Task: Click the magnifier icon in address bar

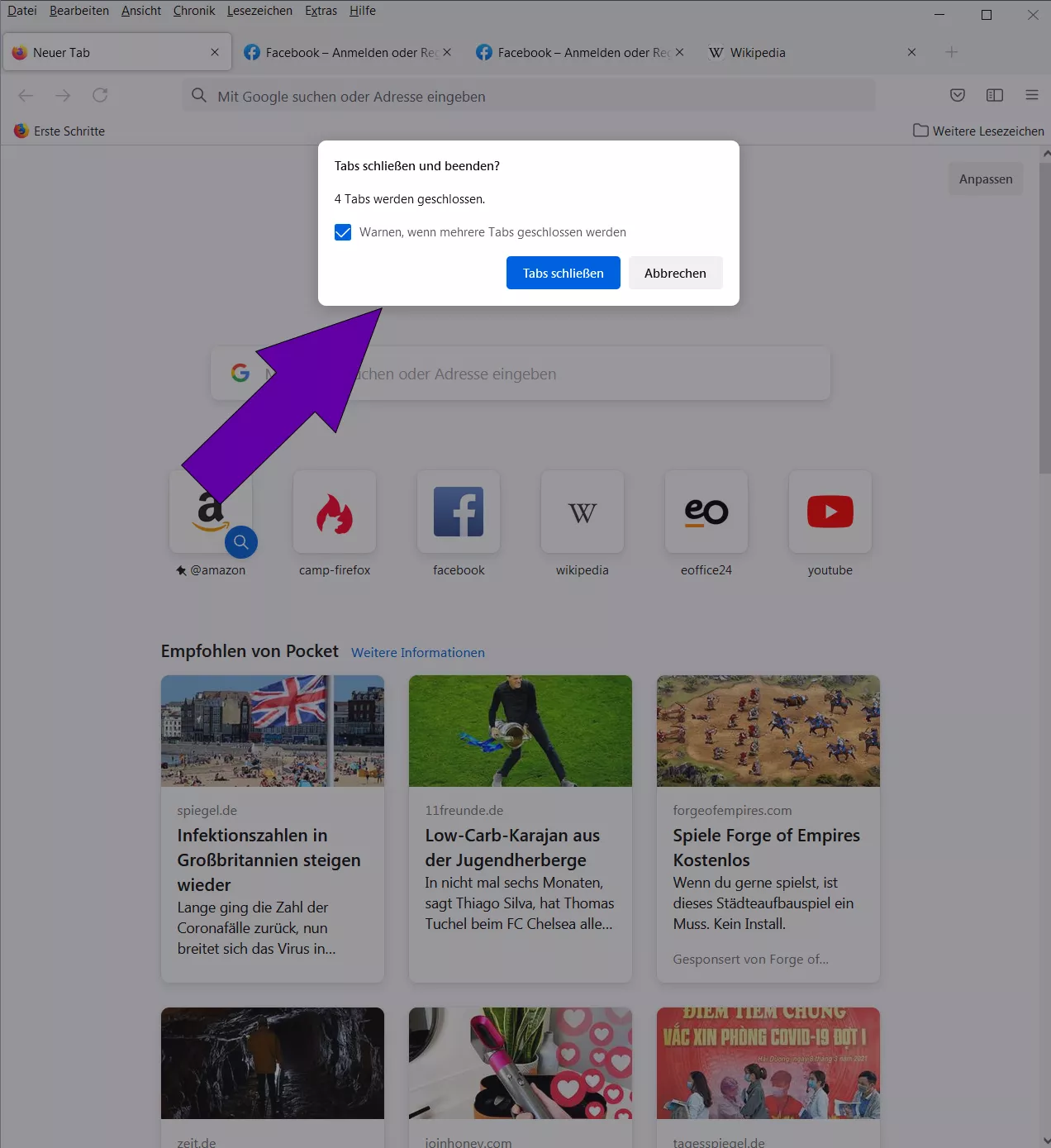Action: click(x=199, y=96)
